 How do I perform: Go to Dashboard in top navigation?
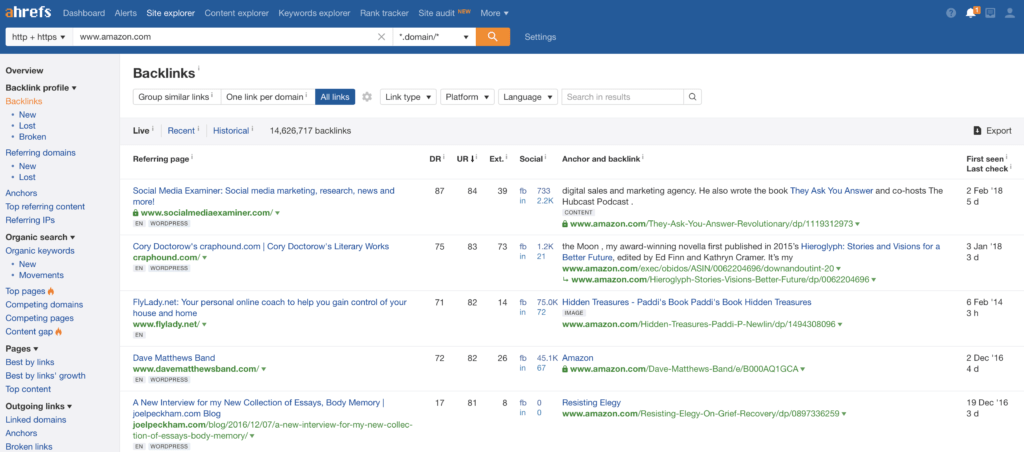click(84, 13)
